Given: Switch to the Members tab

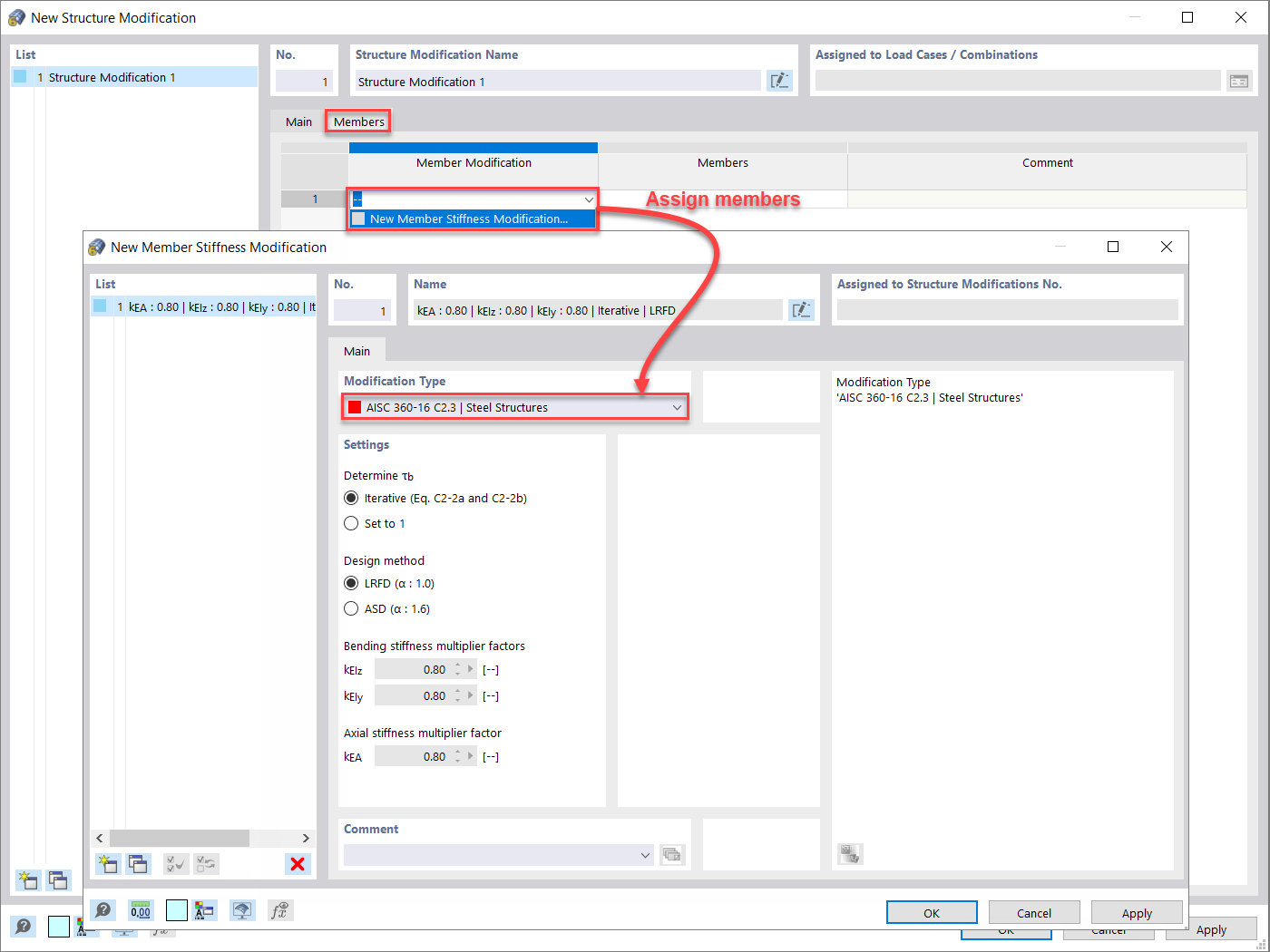Looking at the screenshot, I should 358,121.
